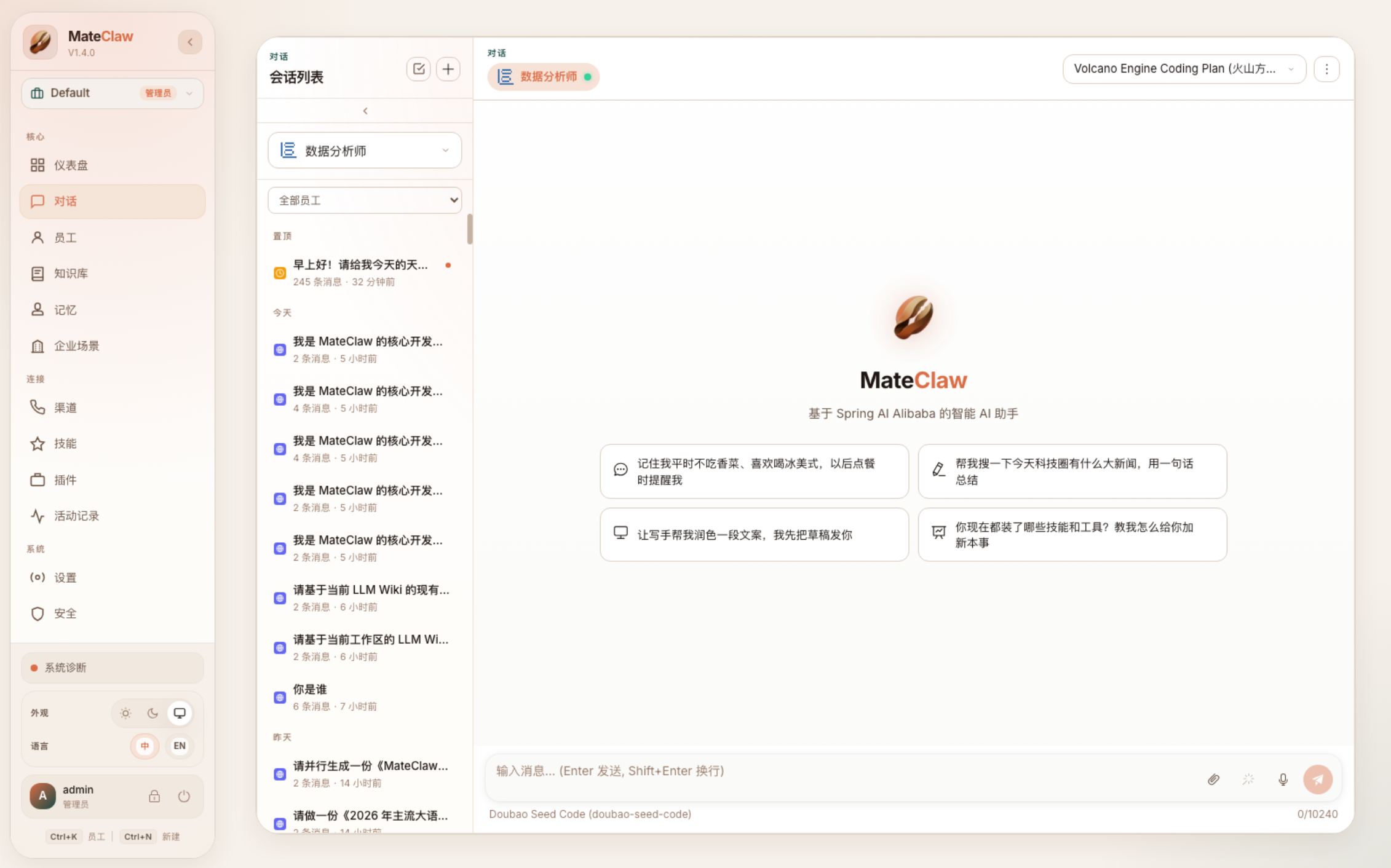Click the Ctrl+N 新建 shortcut hint
Viewport: 1391px width, 868px height.
point(151,837)
